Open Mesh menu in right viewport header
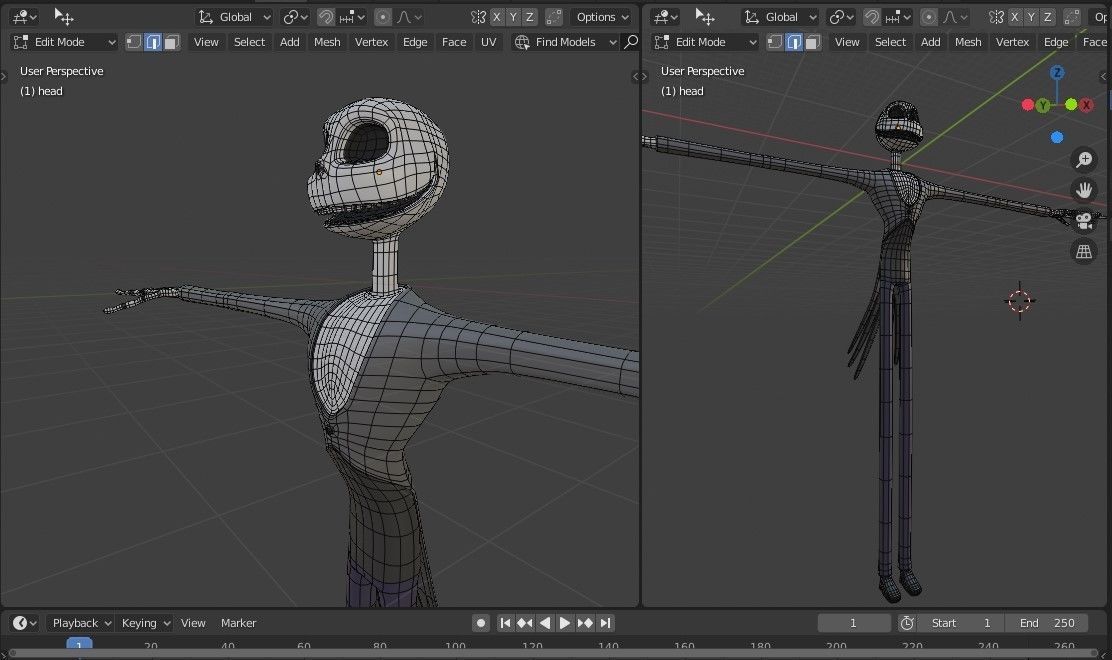This screenshot has width=1112, height=660. pos(968,42)
